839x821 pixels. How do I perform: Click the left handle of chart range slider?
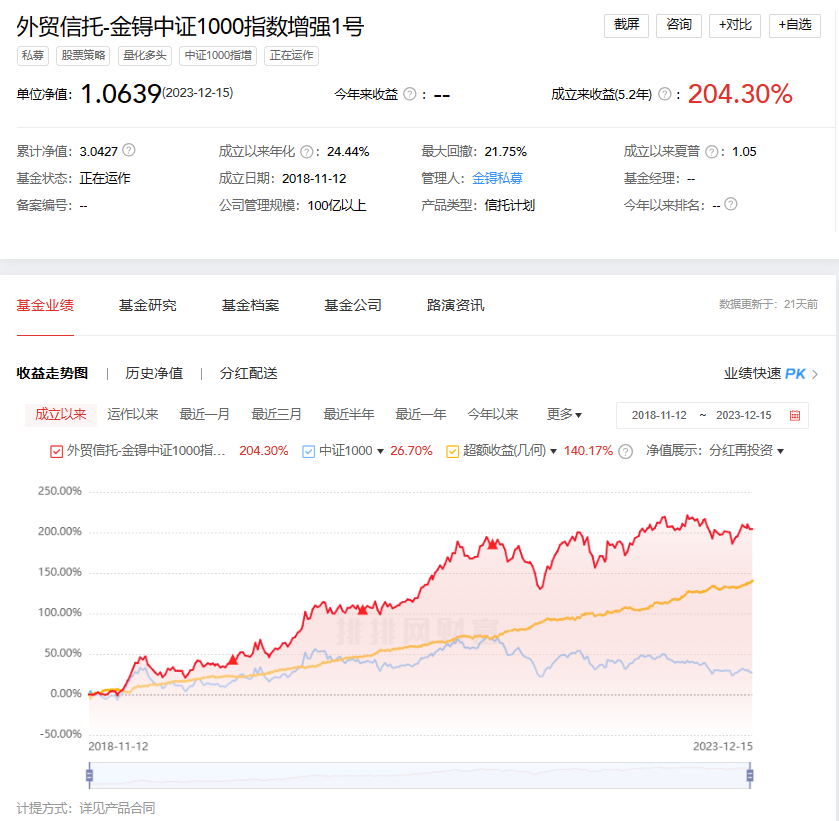click(x=89, y=775)
